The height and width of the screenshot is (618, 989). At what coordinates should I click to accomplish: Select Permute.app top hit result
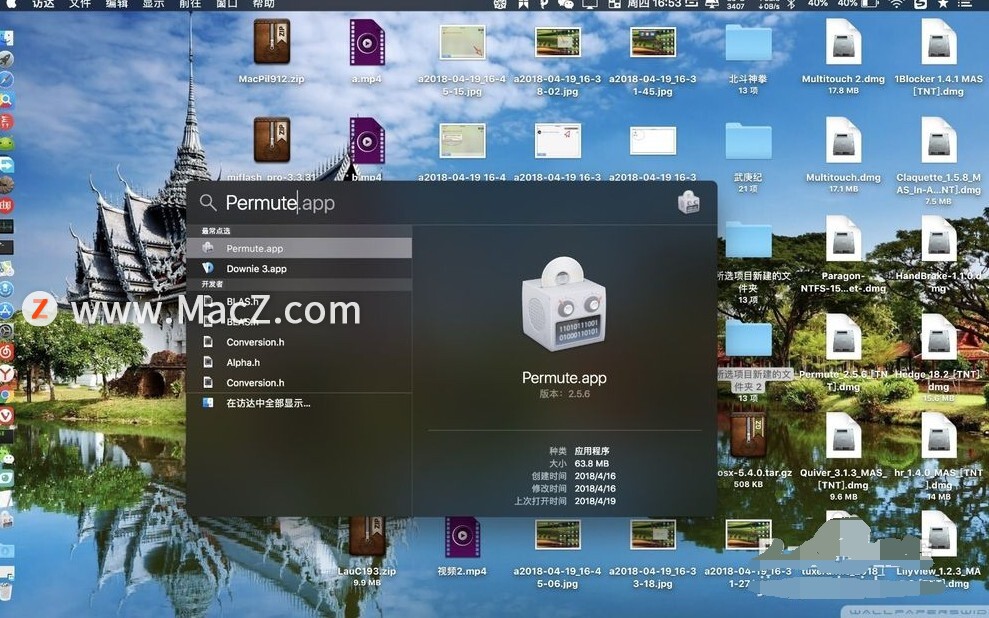coord(299,248)
